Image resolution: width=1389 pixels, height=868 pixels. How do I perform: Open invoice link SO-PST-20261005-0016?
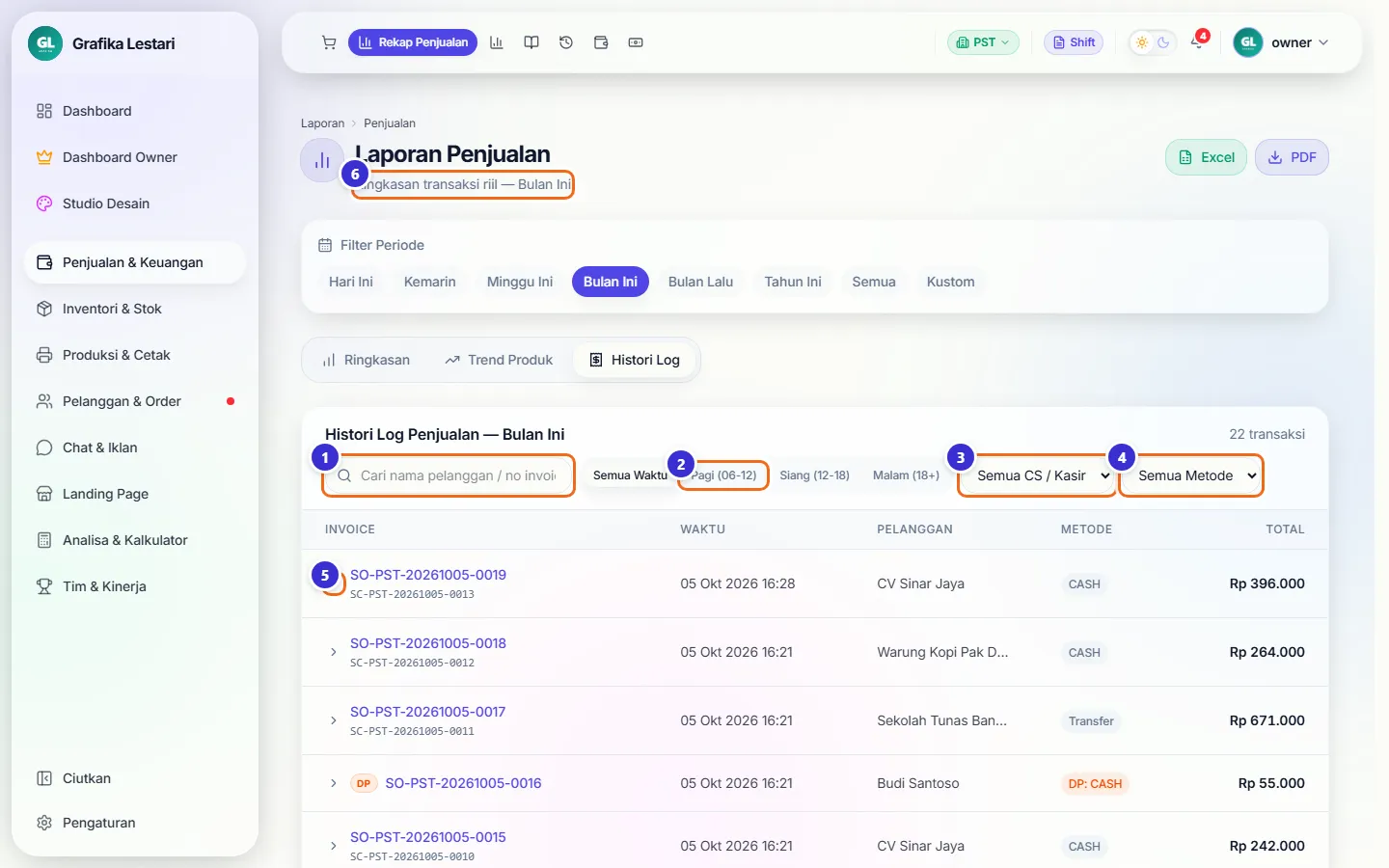coord(463,783)
